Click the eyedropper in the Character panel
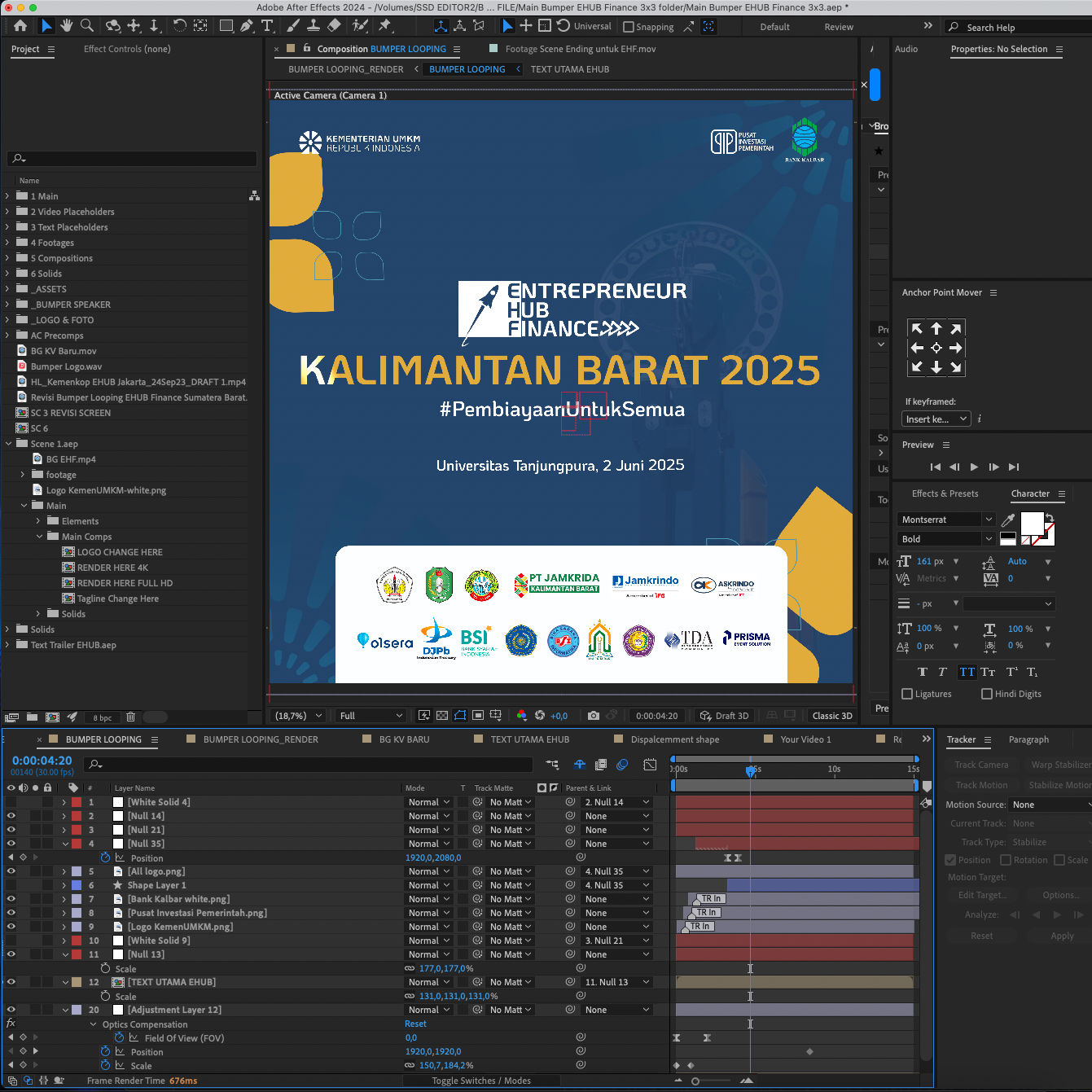 pyautogui.click(x=1007, y=520)
